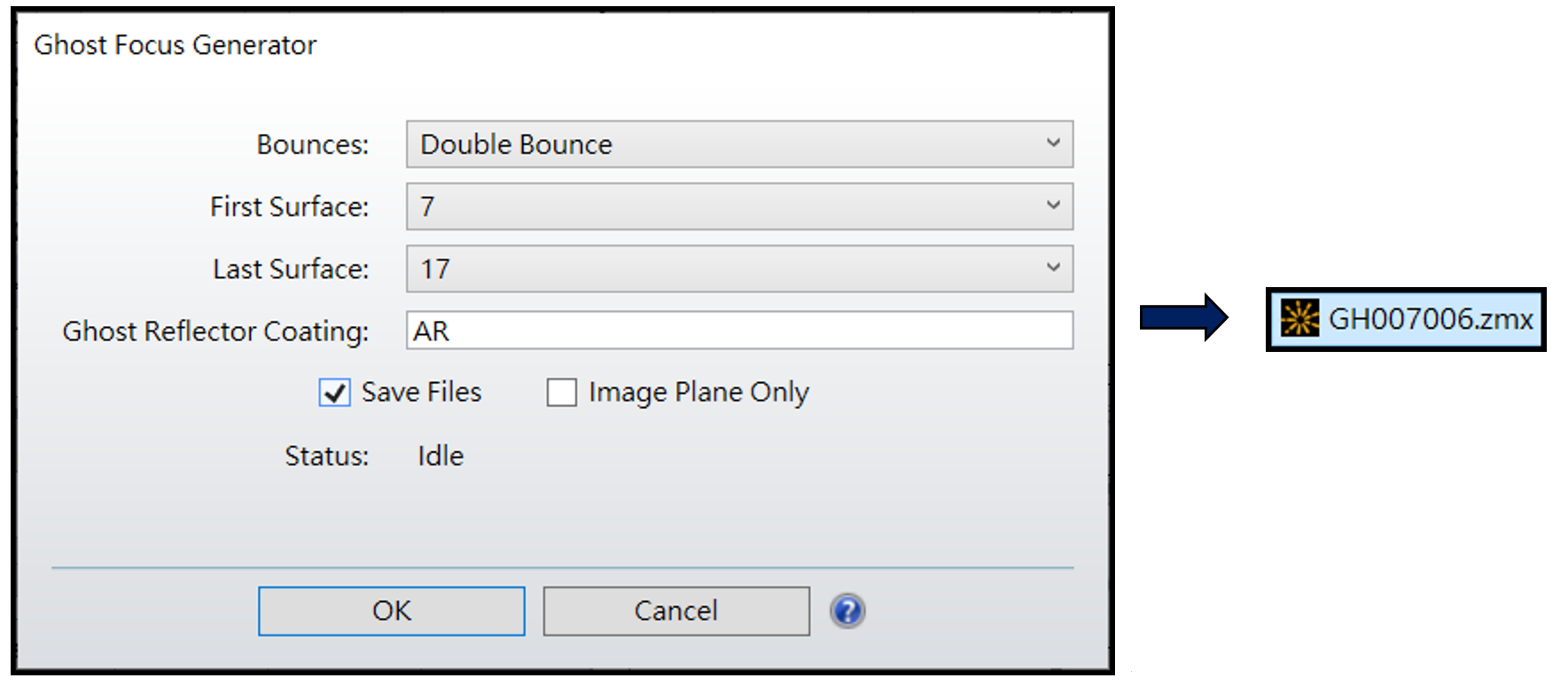Screen dimensions: 1568x686
Task: Confirm with the OK button
Action: (392, 611)
